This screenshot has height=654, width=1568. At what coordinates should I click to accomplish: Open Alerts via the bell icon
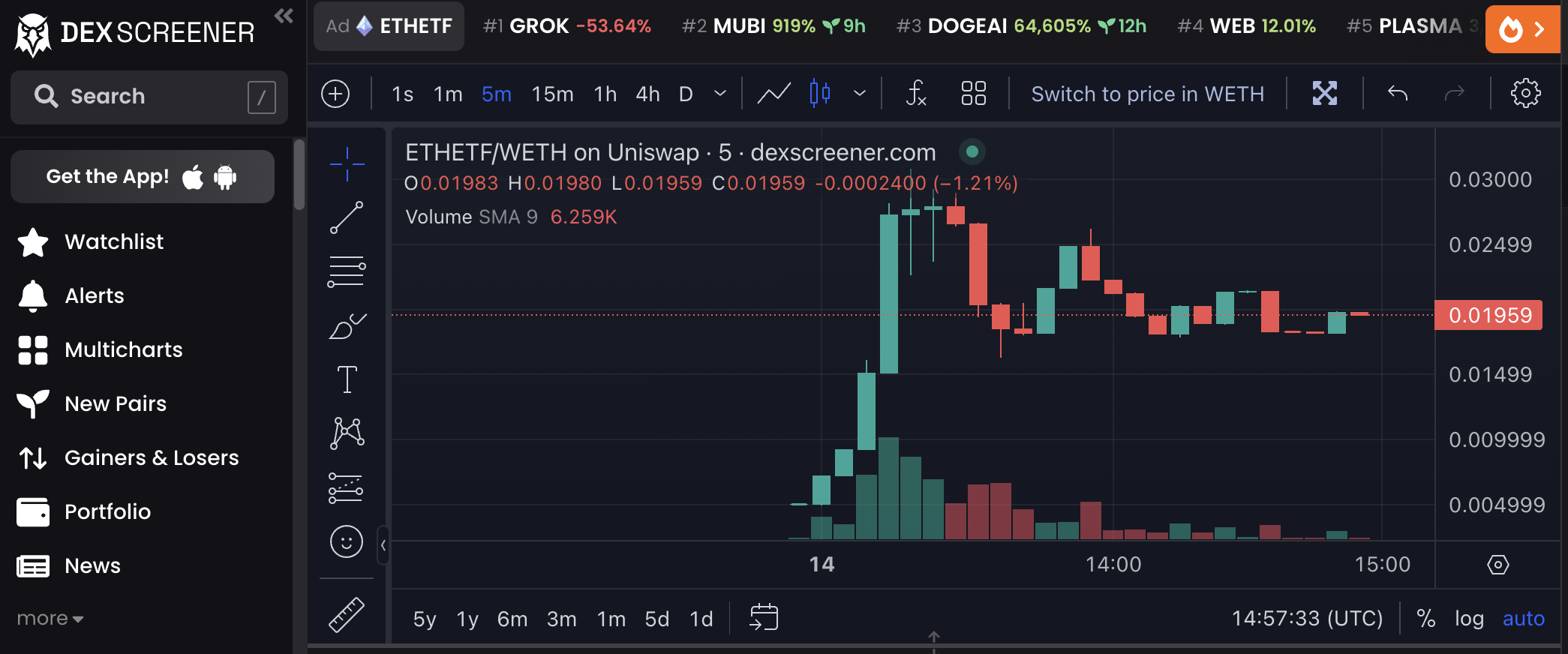pos(33,296)
